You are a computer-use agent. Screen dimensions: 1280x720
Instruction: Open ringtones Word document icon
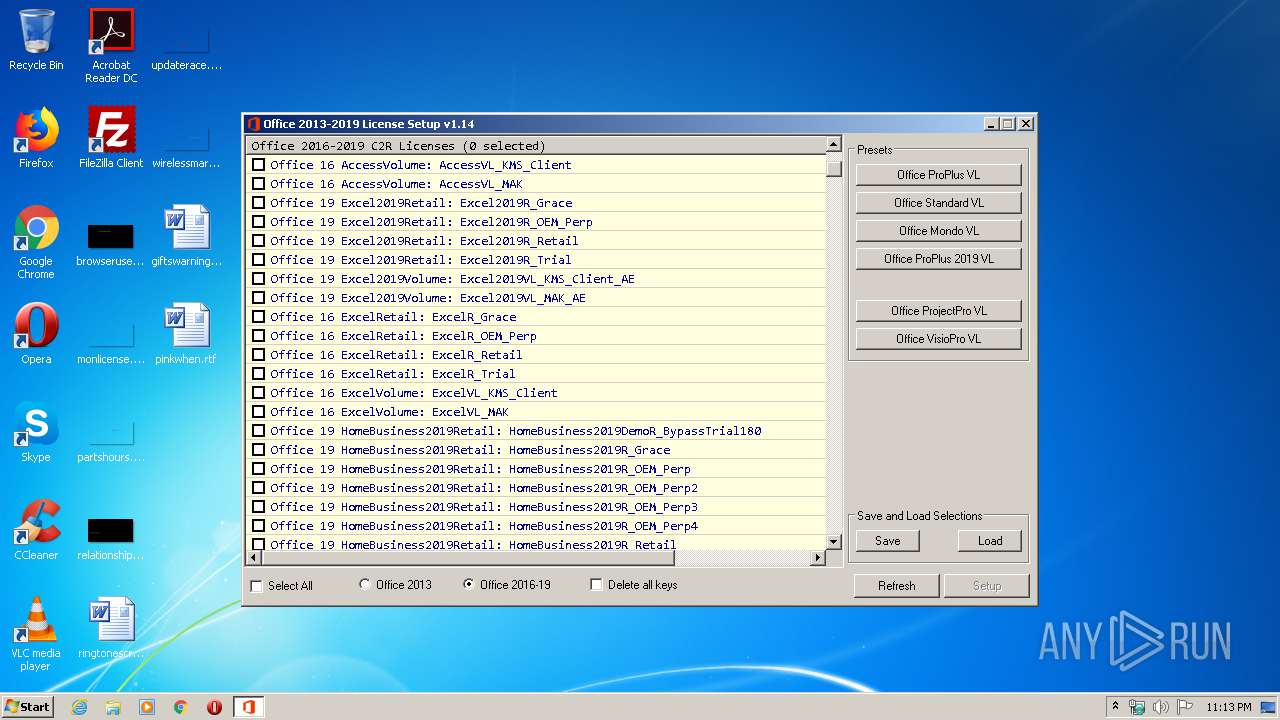[111, 628]
